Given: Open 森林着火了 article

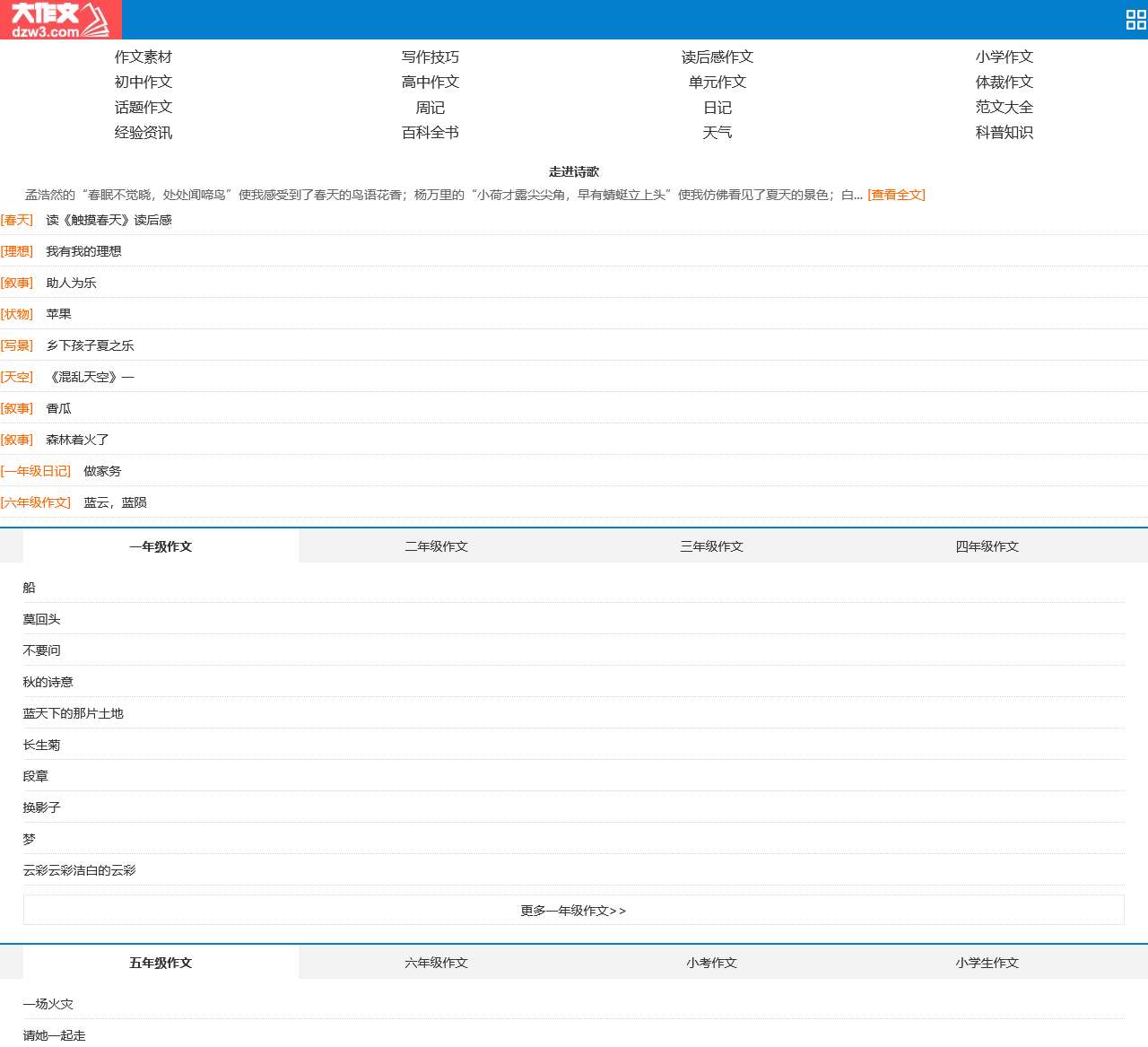Looking at the screenshot, I should 77,440.
